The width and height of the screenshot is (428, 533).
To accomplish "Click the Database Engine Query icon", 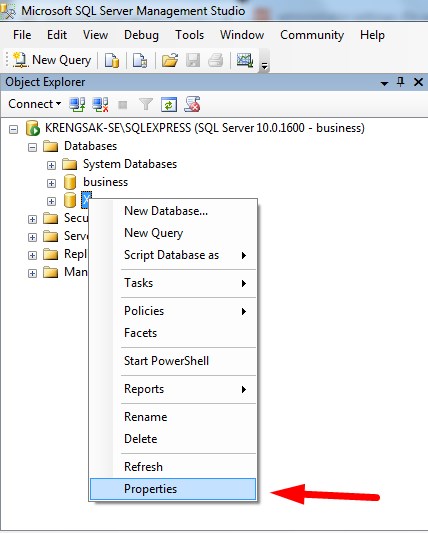I will (x=112, y=61).
